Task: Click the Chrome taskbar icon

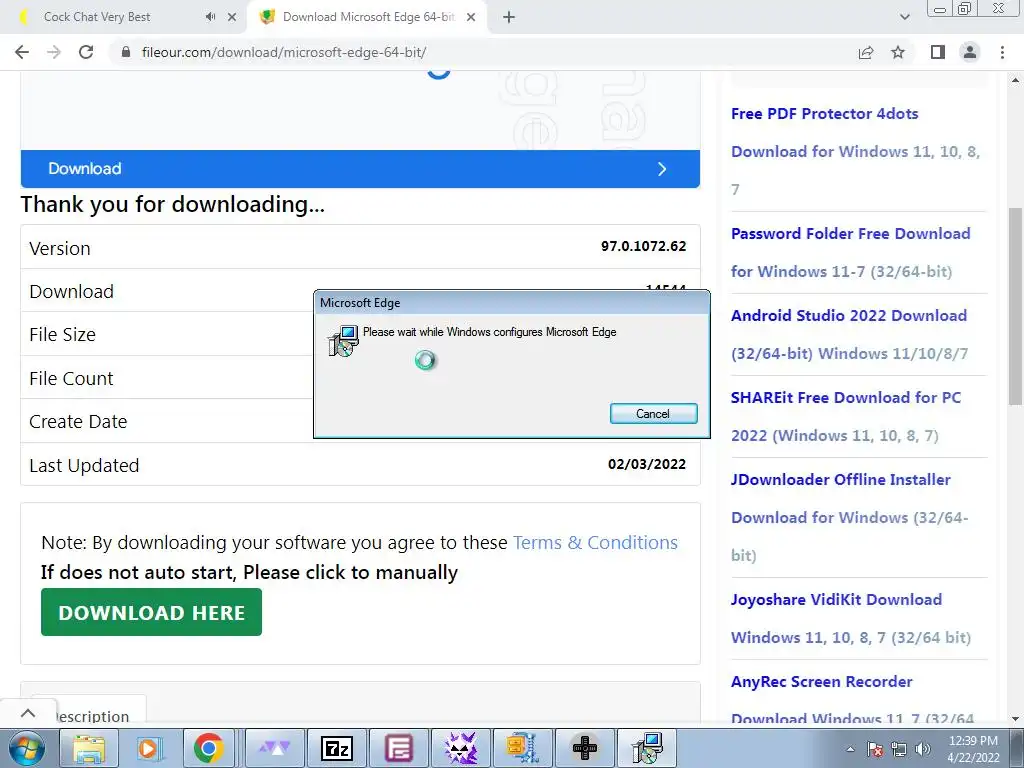Action: 208,748
